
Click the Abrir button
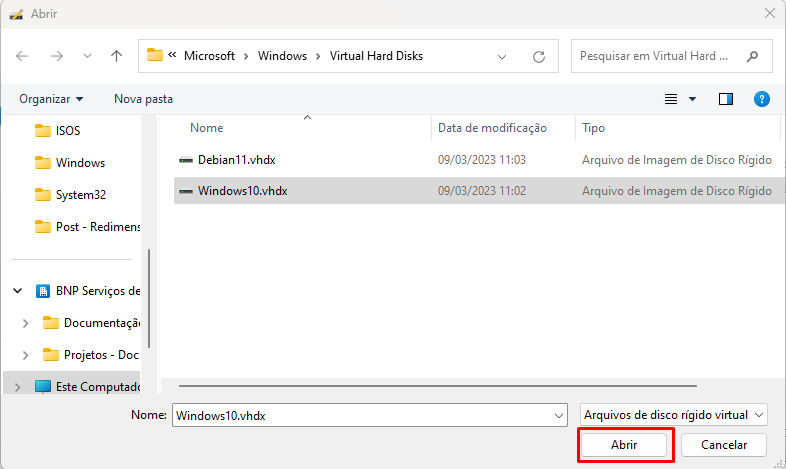624,444
